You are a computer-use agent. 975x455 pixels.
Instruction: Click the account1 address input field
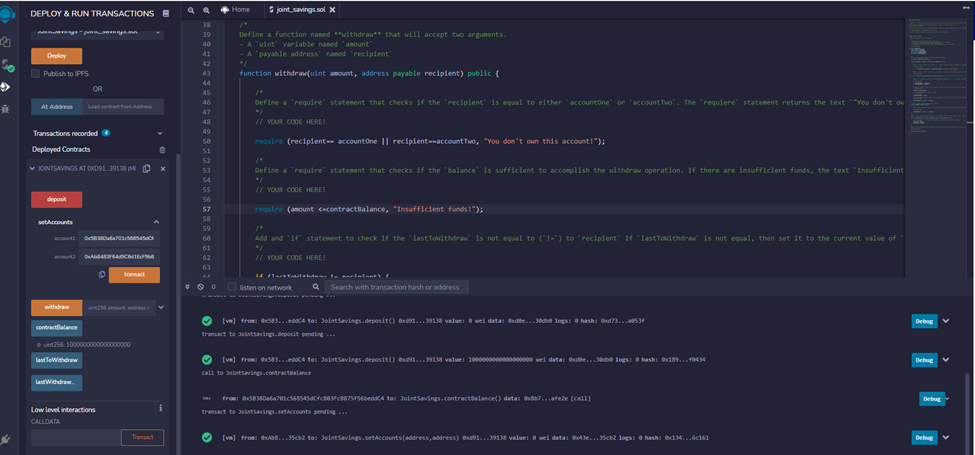tap(119, 239)
